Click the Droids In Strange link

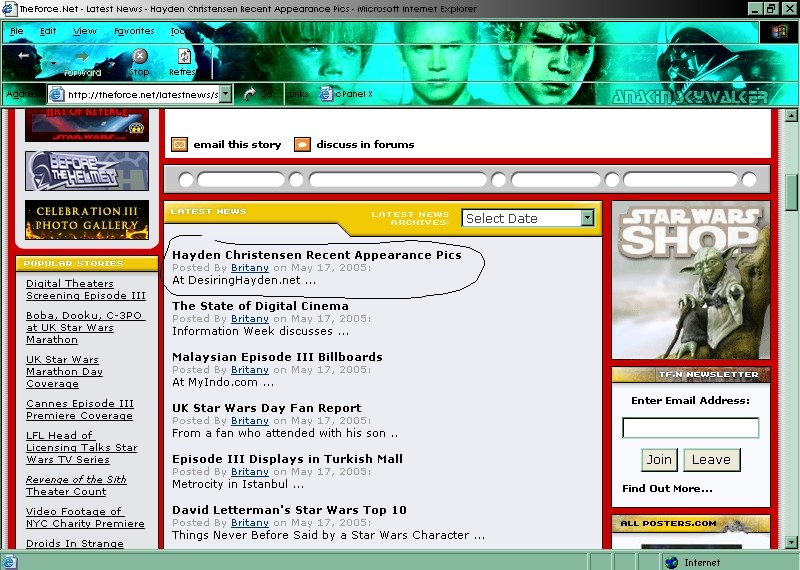coord(74,543)
